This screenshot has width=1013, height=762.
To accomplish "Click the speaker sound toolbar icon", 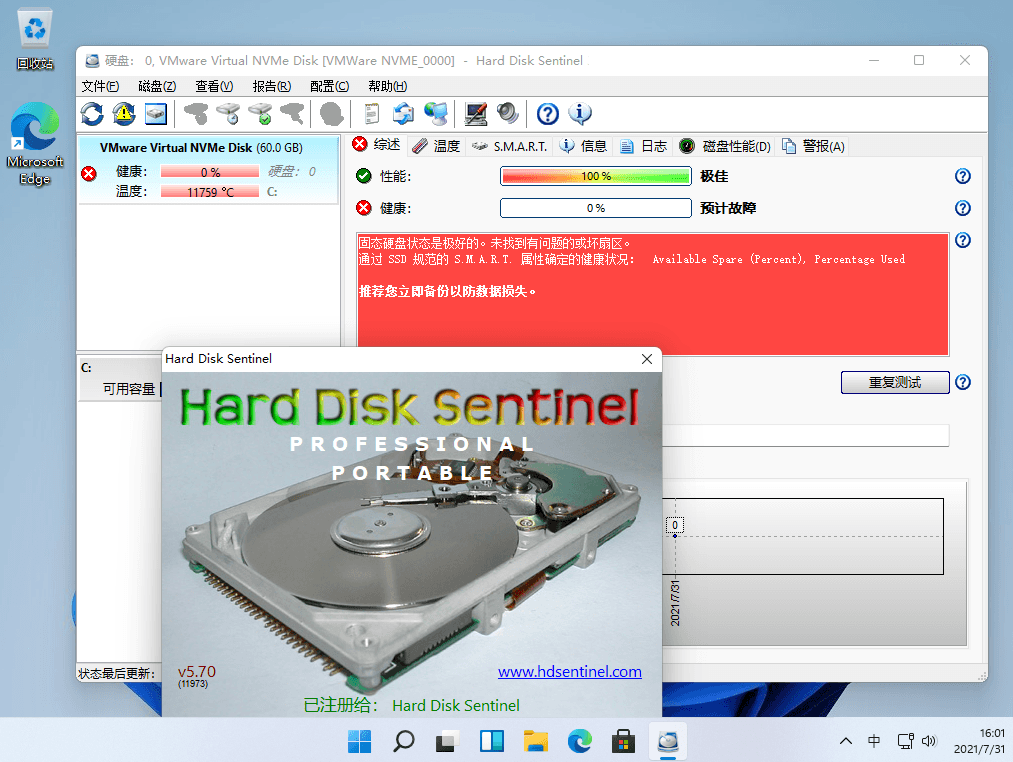I will click(507, 113).
